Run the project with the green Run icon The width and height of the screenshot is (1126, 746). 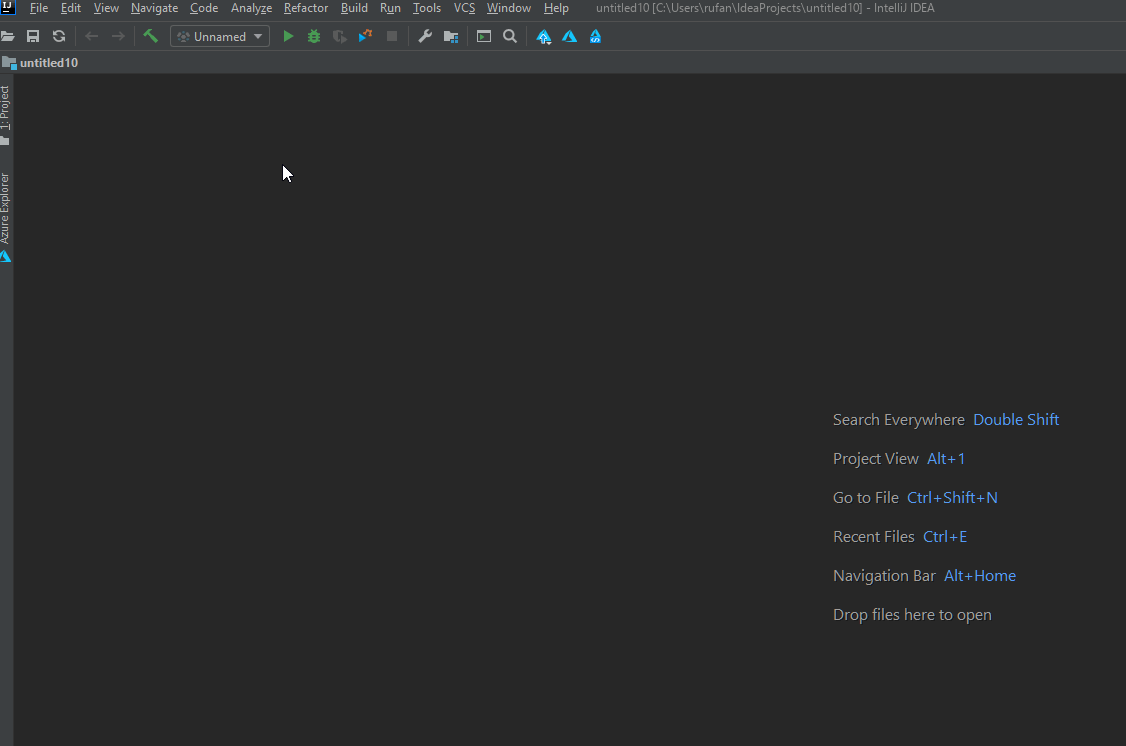[288, 36]
